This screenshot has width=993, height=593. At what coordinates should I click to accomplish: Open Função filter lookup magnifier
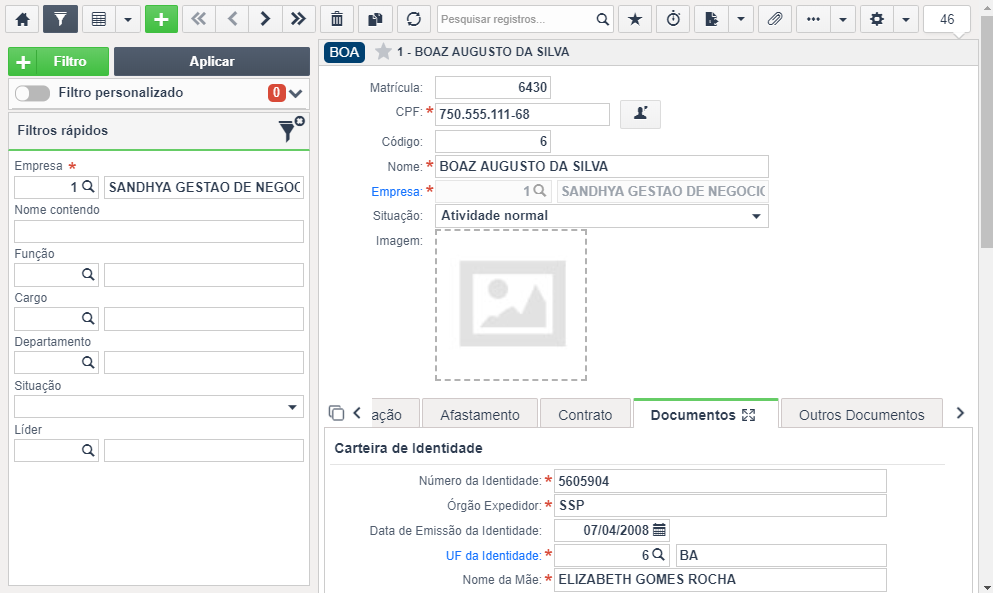pyautogui.click(x=88, y=274)
